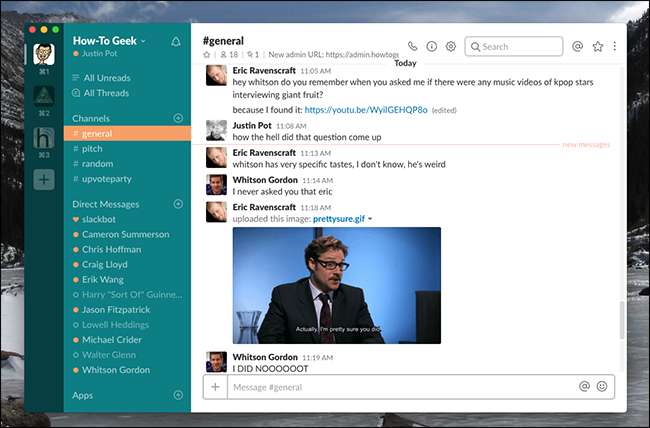This screenshot has width=650, height=428.
Task: Show channel details with the info icon
Action: (432, 46)
